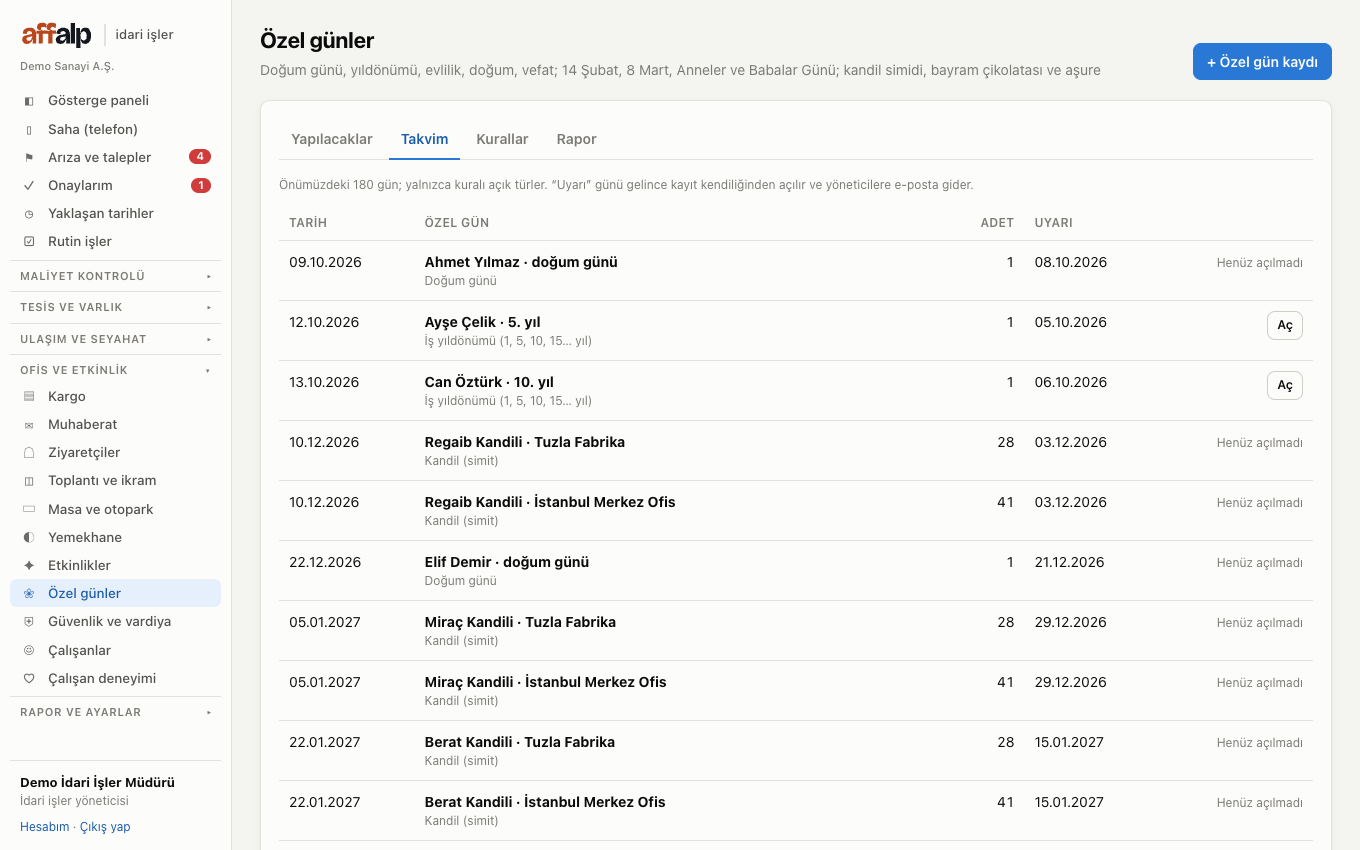
Task: Click the date 09.10.2026 in the Tarih column
Action: pyautogui.click(x=325, y=262)
